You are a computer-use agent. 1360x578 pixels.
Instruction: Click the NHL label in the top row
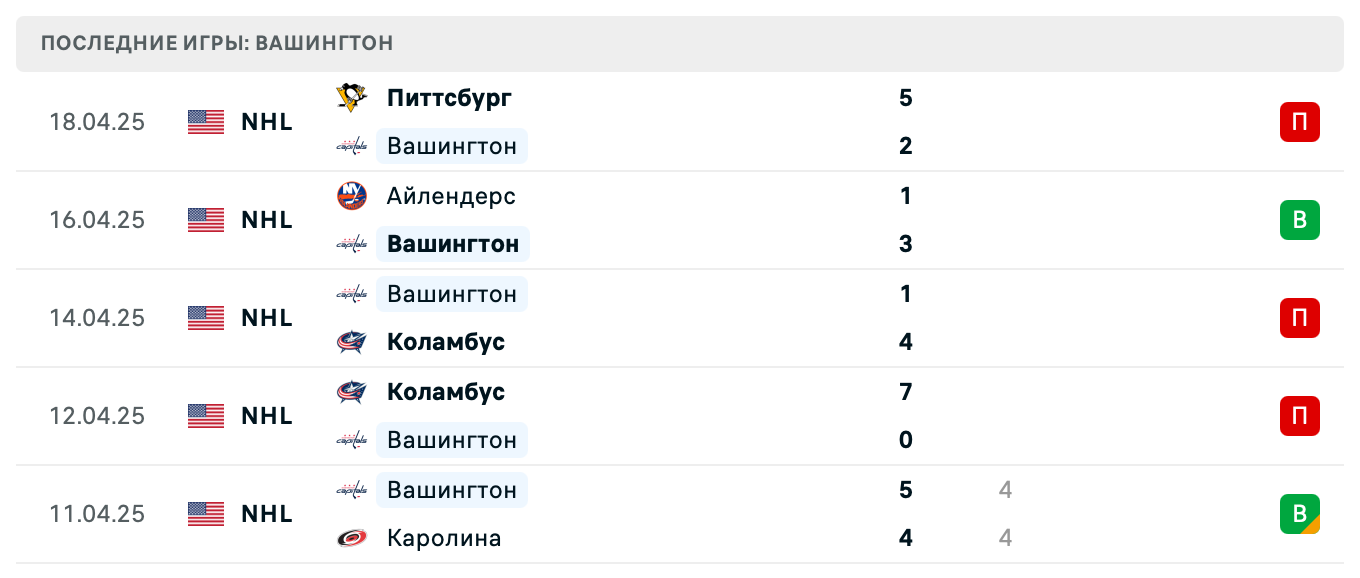click(x=266, y=122)
